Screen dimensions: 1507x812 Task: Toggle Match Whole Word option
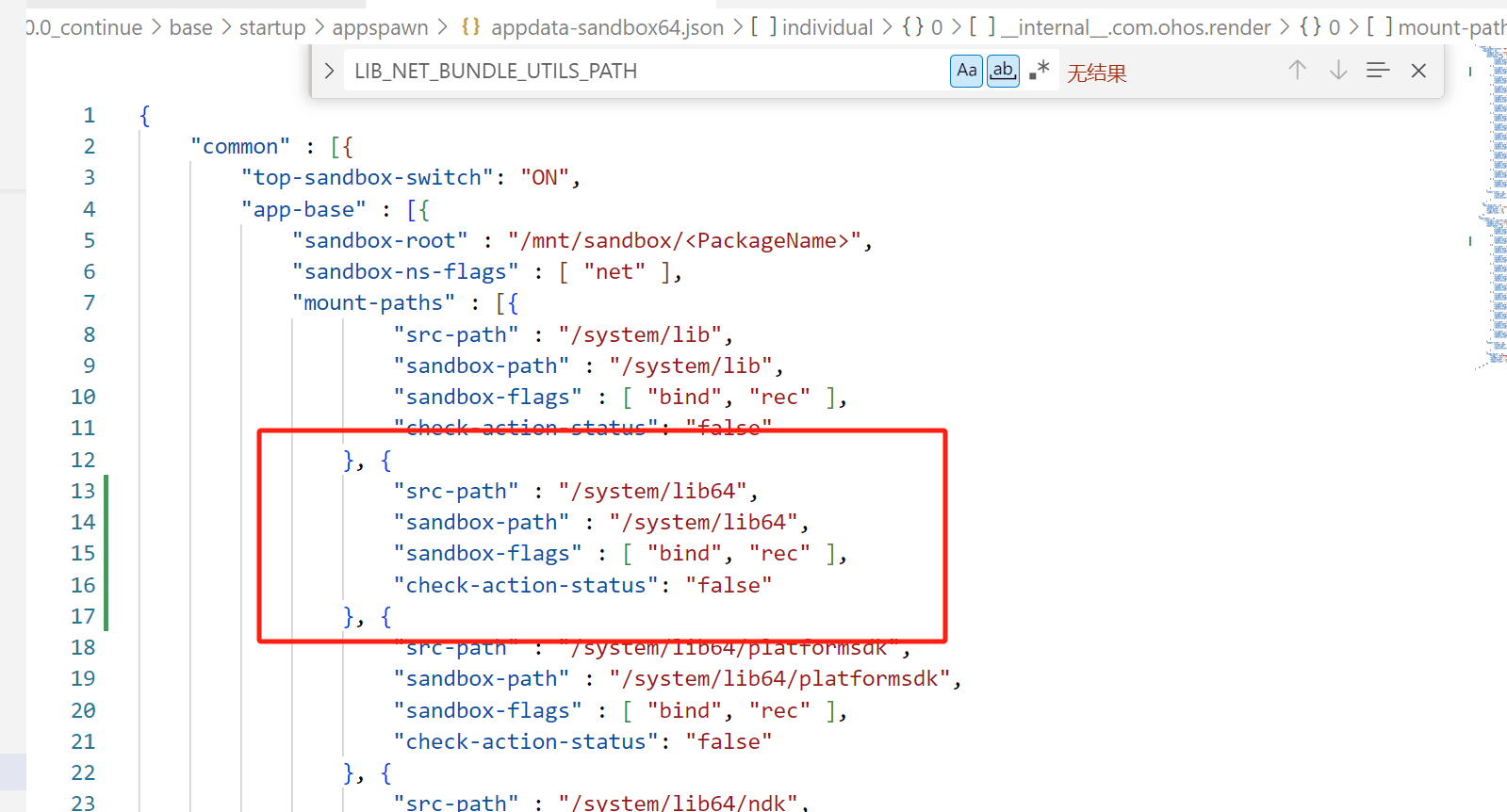click(1003, 71)
